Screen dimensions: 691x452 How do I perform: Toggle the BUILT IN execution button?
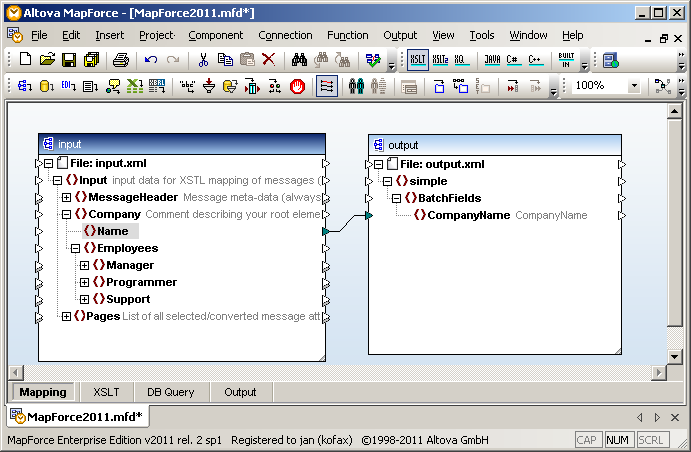point(566,60)
